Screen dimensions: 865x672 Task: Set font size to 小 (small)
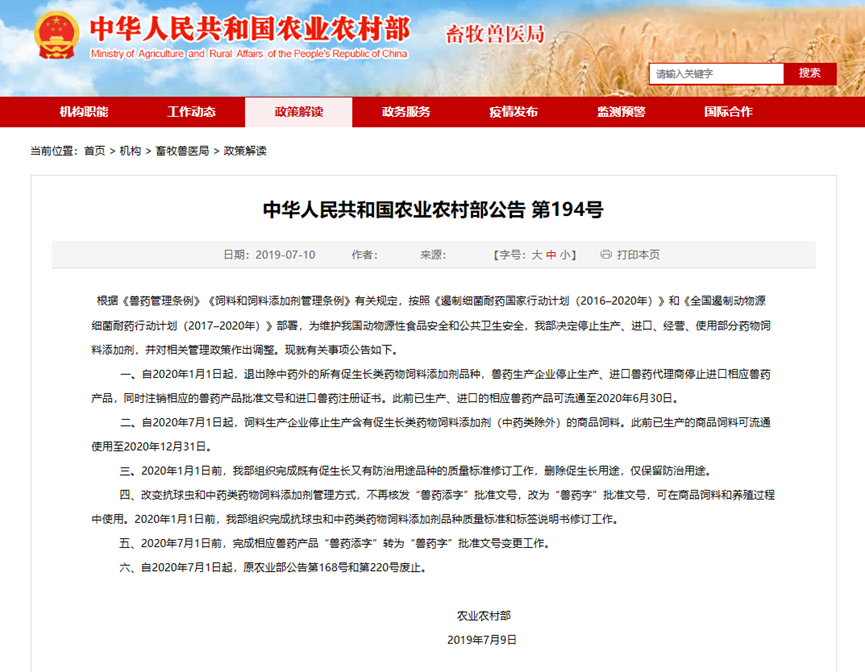click(565, 255)
